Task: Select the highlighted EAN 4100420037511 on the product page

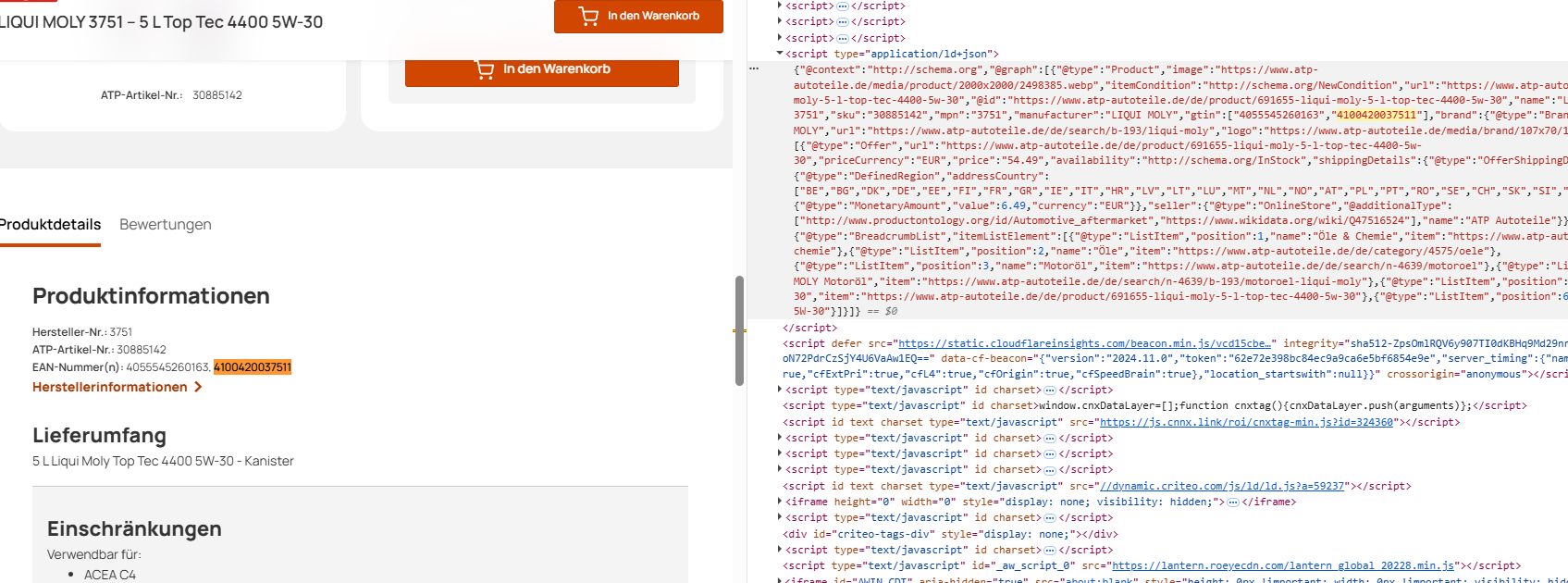Action: 253,367
